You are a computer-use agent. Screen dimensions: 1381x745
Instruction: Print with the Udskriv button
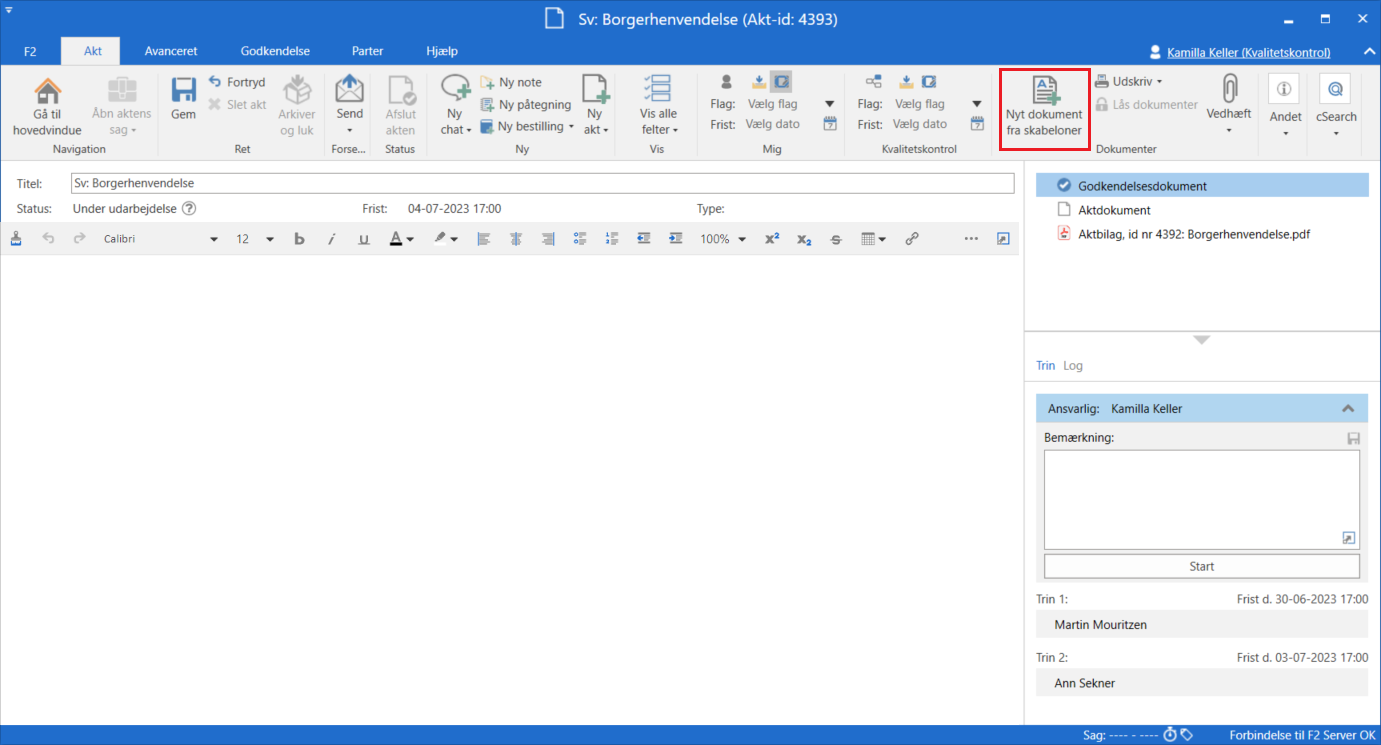(1128, 81)
